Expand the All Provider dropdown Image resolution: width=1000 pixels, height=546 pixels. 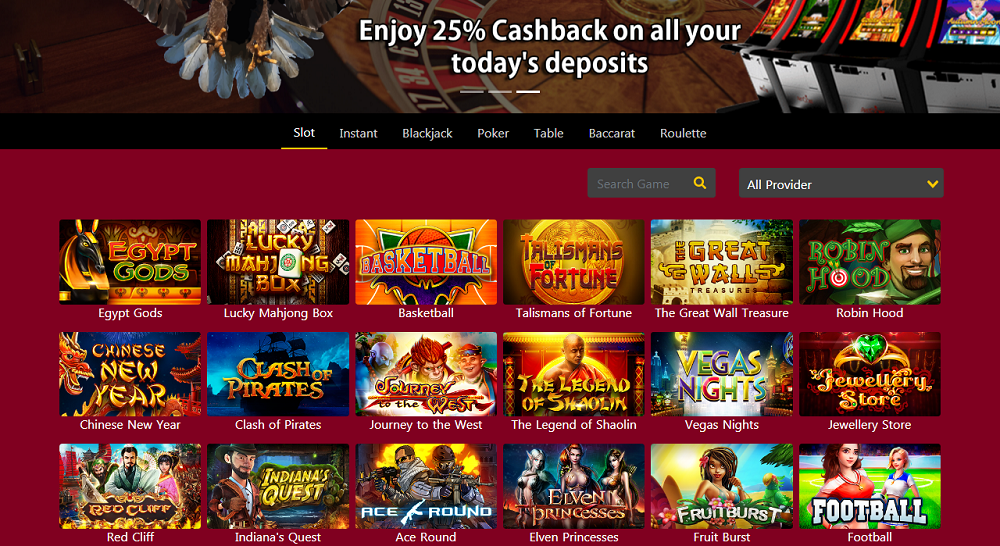tap(841, 184)
